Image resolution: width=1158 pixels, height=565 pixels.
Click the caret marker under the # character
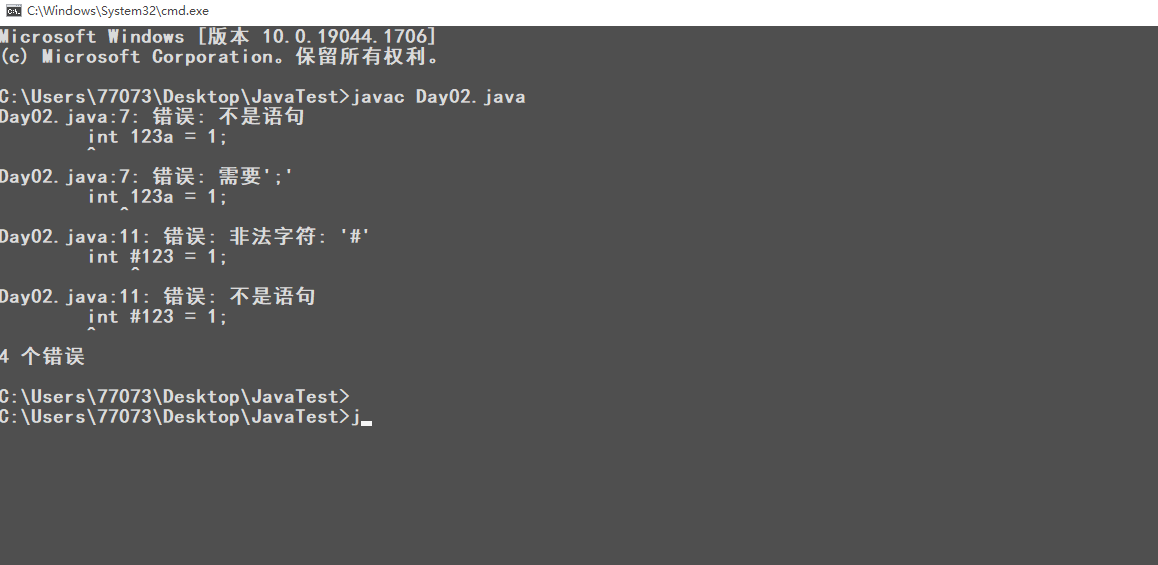[x=135, y=269]
